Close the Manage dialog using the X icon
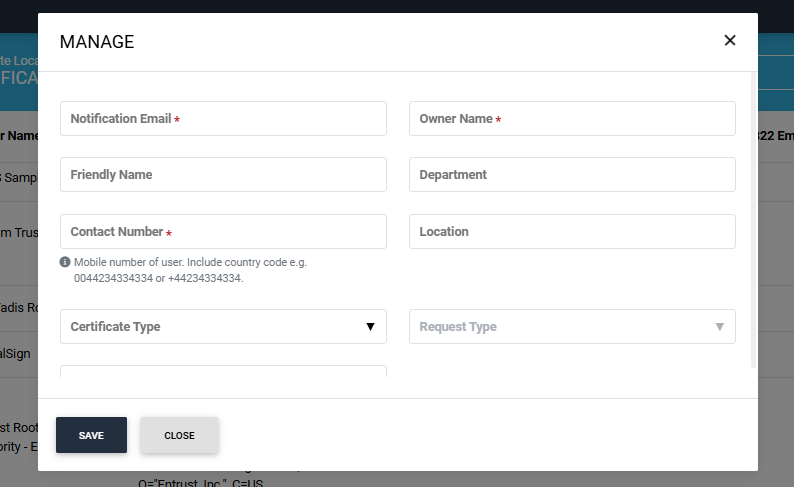The image size is (794, 487). point(729,41)
